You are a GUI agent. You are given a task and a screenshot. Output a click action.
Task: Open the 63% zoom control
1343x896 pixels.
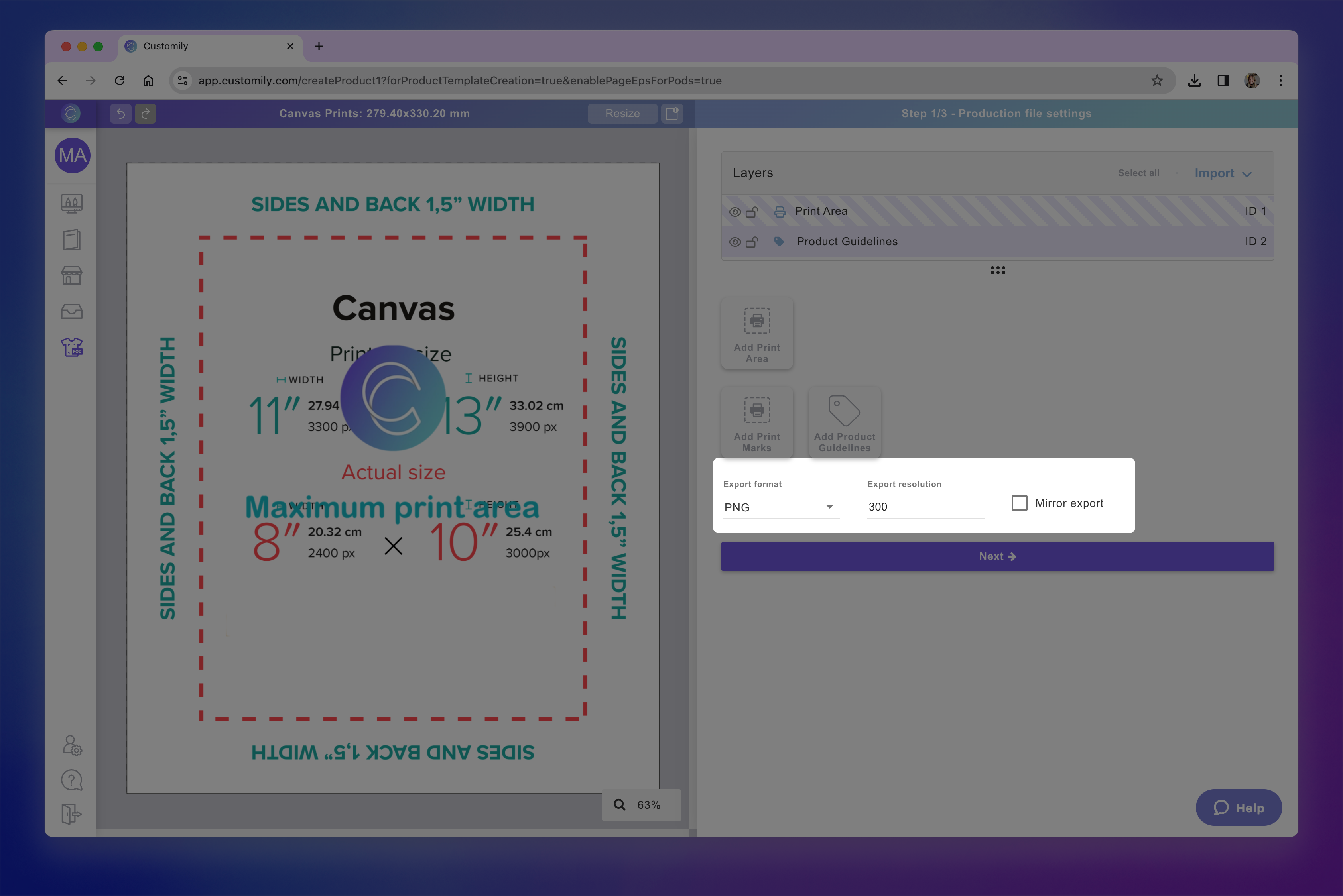(641, 805)
